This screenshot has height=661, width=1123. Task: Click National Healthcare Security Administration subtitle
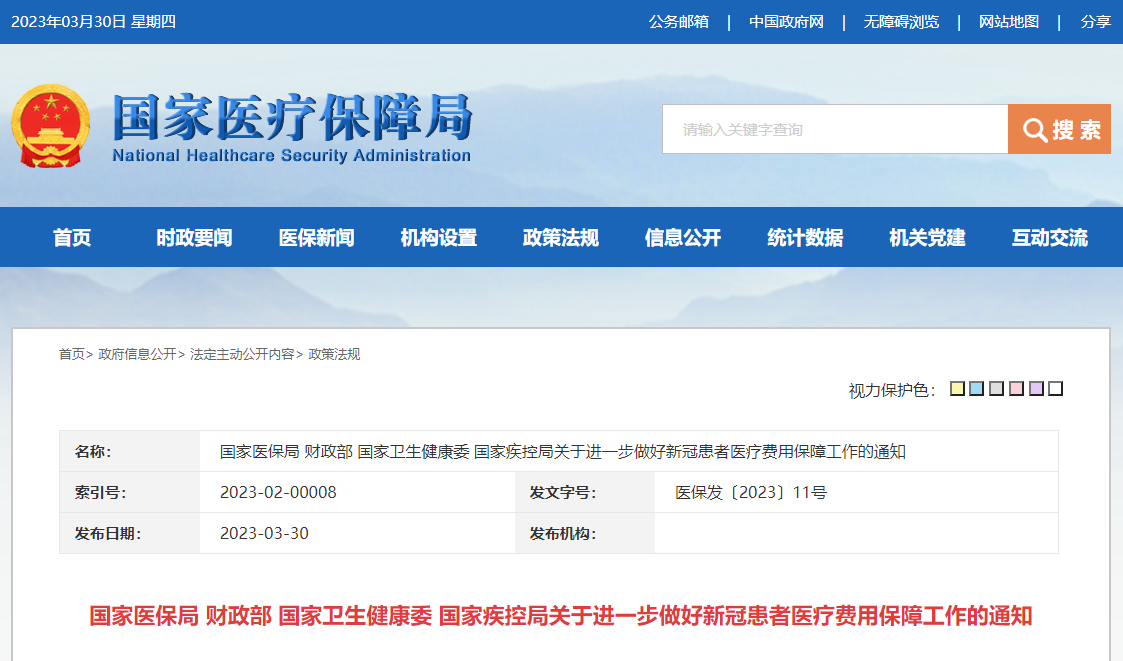click(x=291, y=155)
